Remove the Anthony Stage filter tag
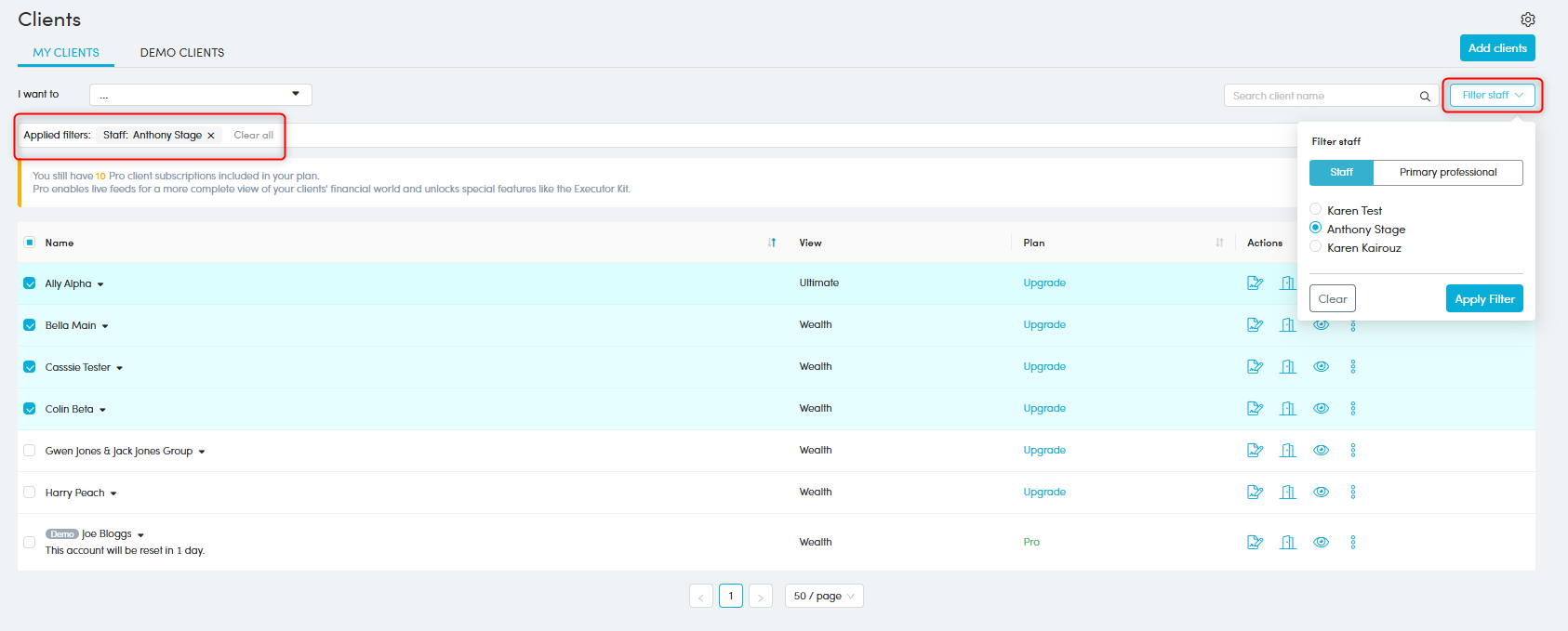The width and height of the screenshot is (1568, 631). point(211,136)
